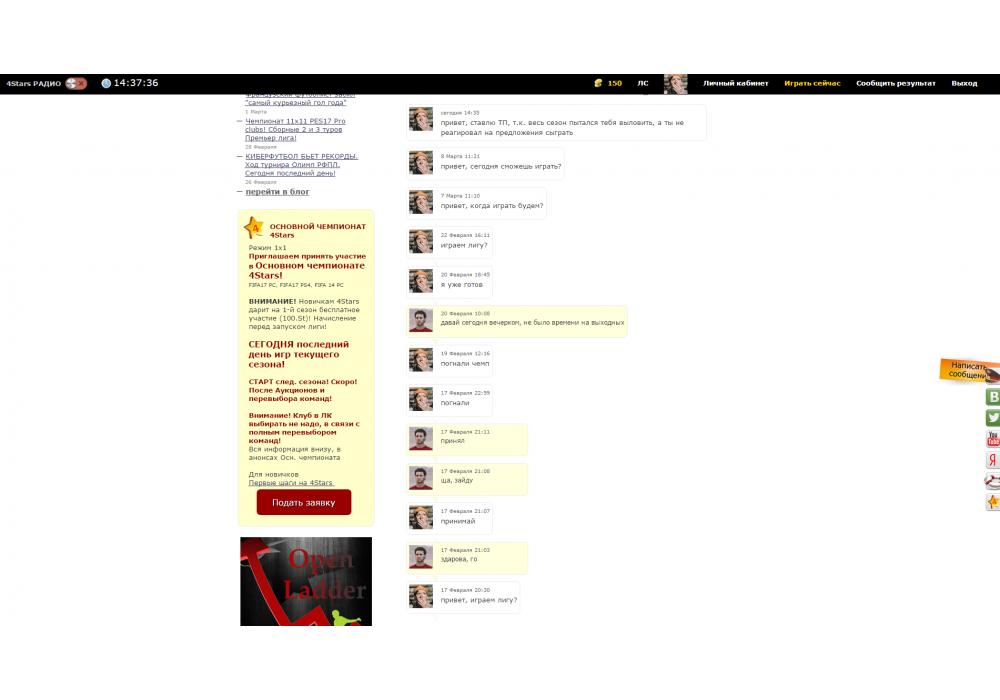Click the clock icon beside 14:37:36
This screenshot has height=700, width=1000.
pos(106,84)
